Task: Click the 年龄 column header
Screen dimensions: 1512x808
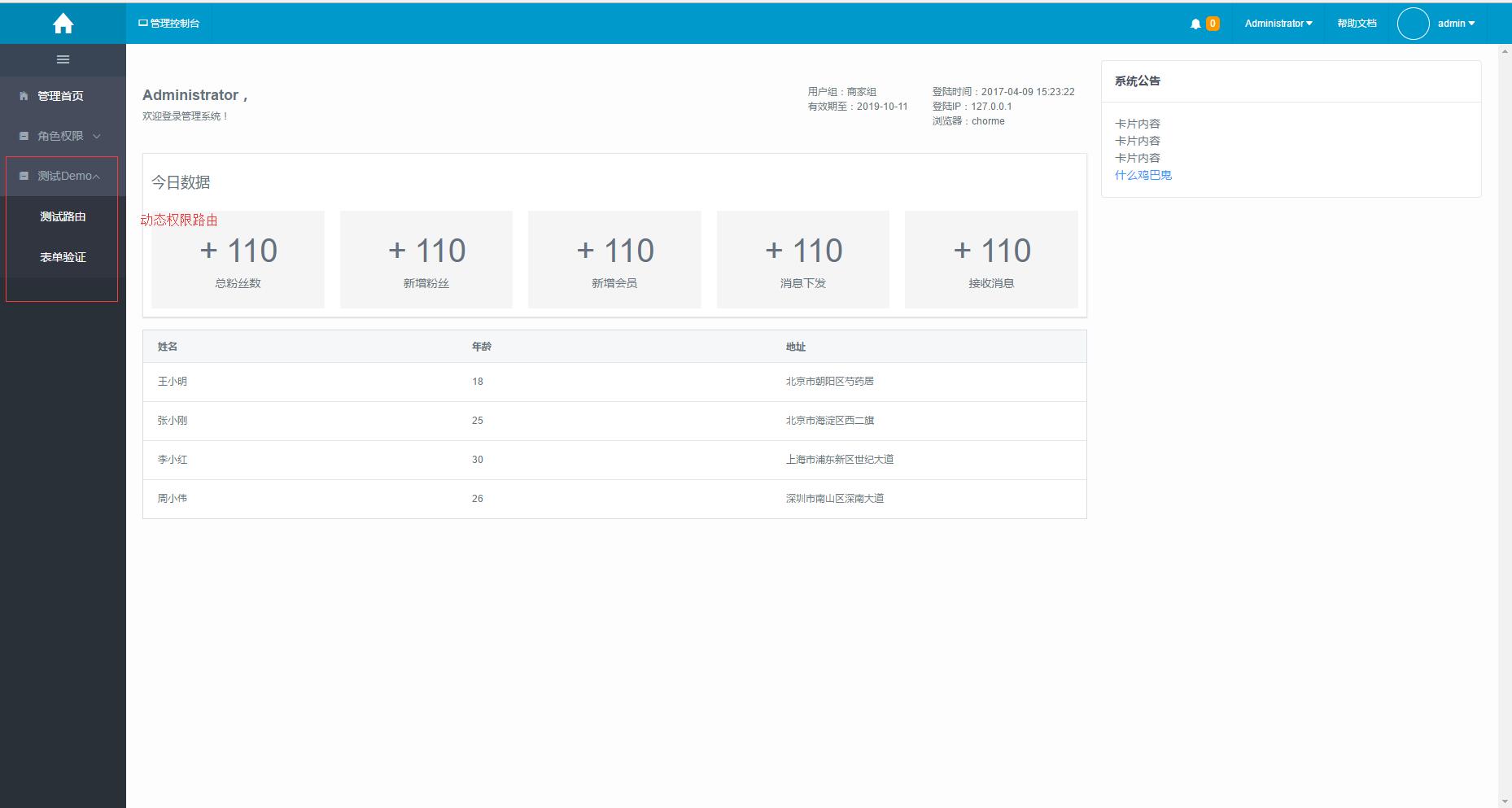Action: [x=482, y=347]
